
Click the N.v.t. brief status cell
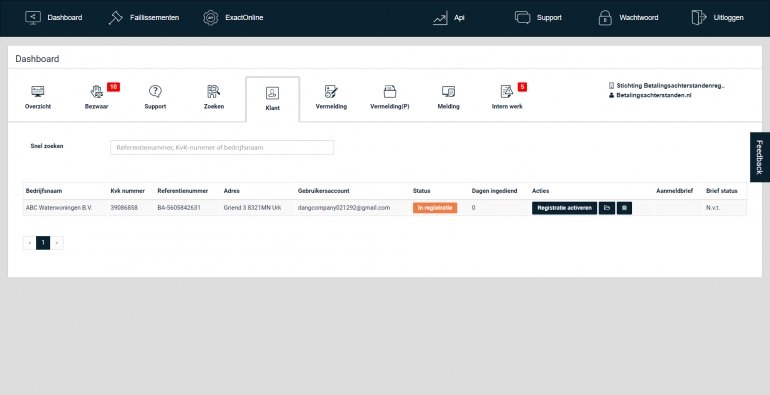(713, 208)
